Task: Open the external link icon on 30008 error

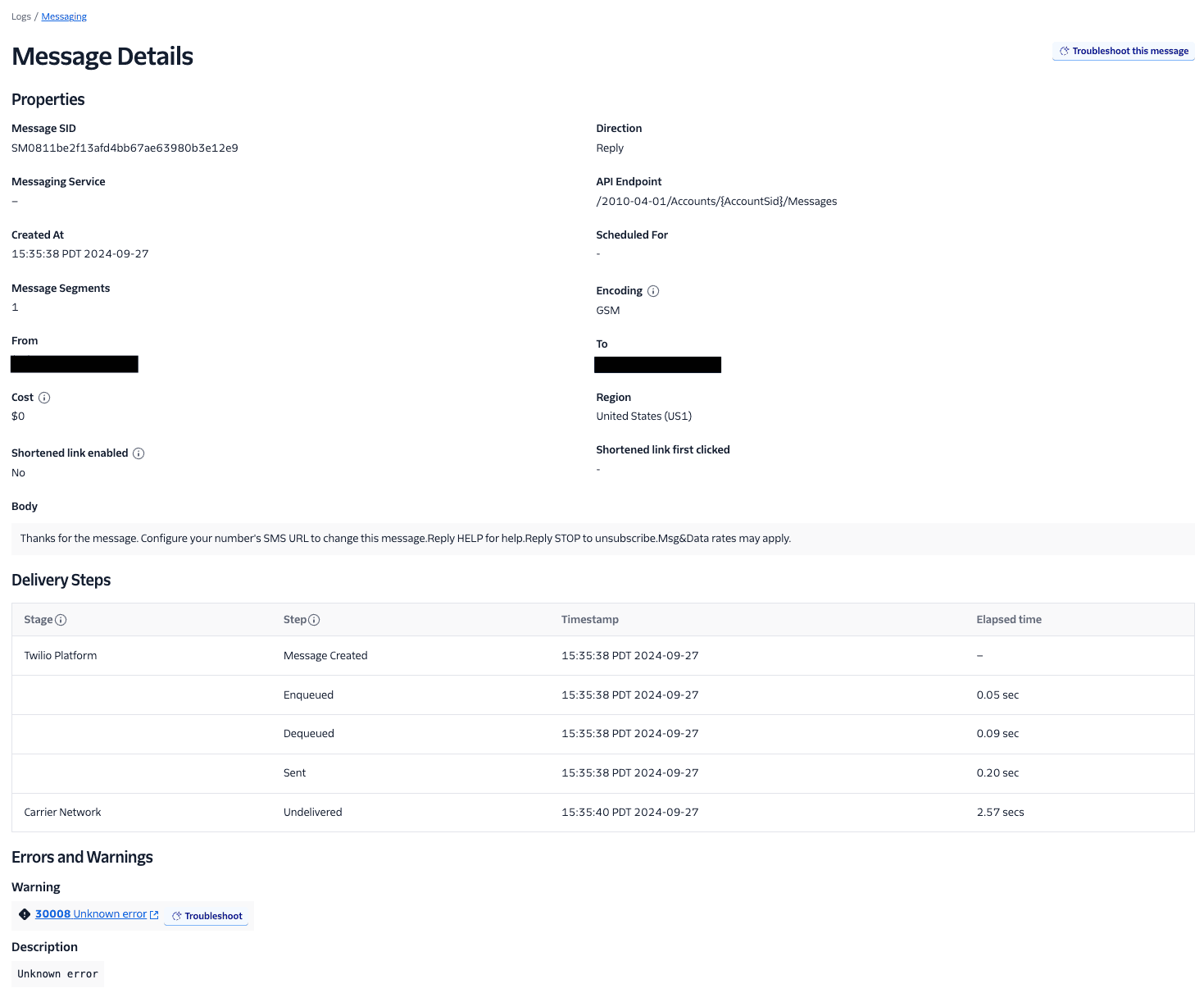Action: pos(154,913)
